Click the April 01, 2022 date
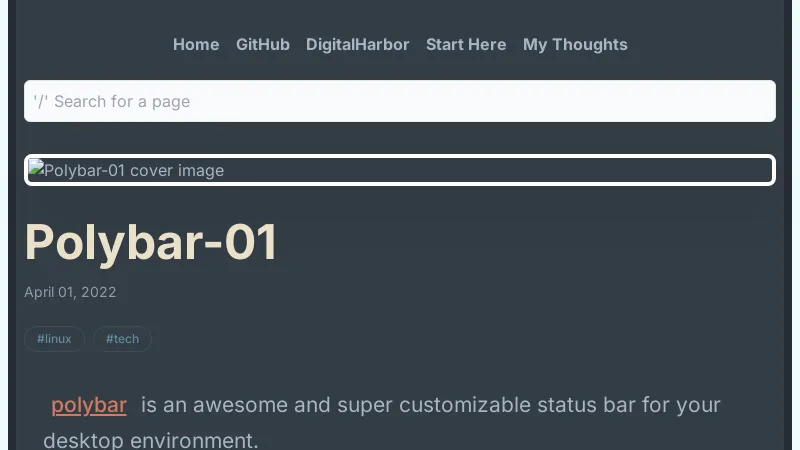The height and width of the screenshot is (450, 800). pyautogui.click(x=70, y=292)
